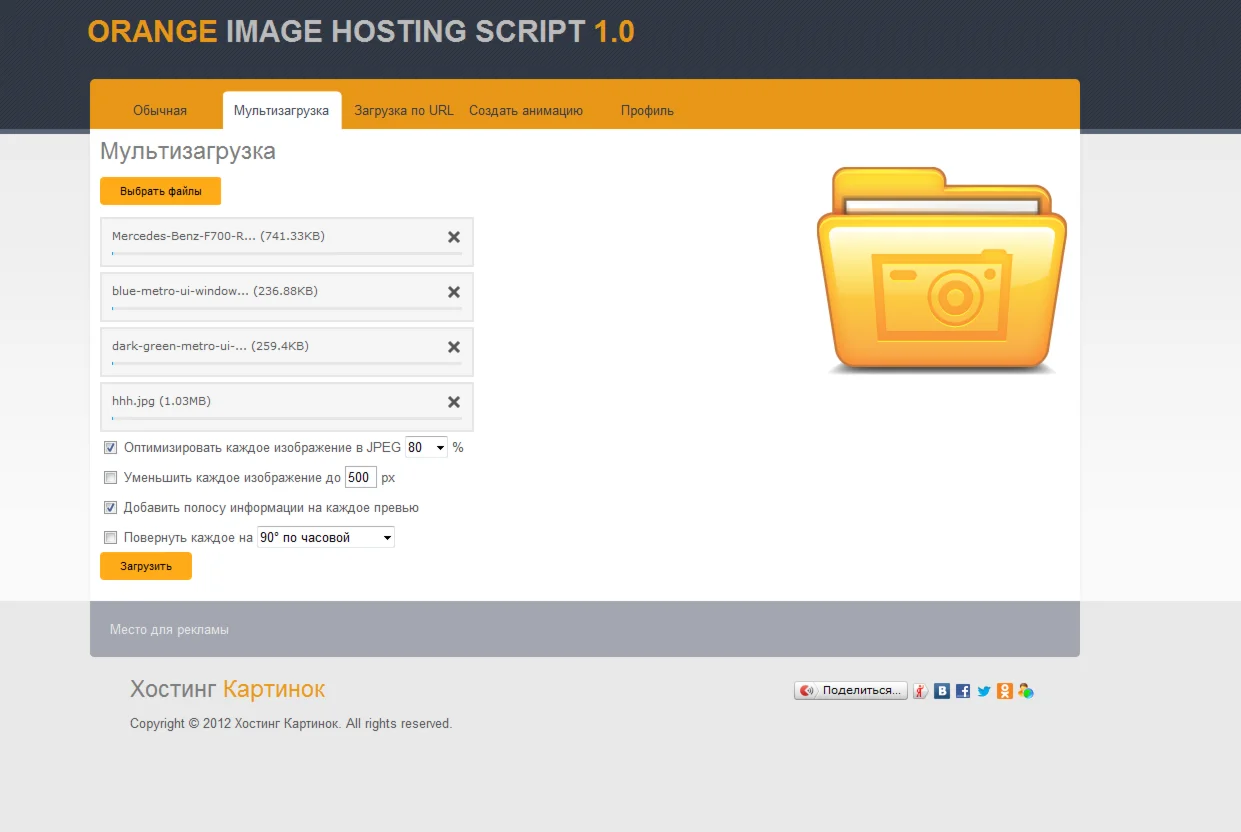Share on Moi Mir
The width and height of the screenshot is (1241, 832).
pyautogui.click(x=1025, y=691)
